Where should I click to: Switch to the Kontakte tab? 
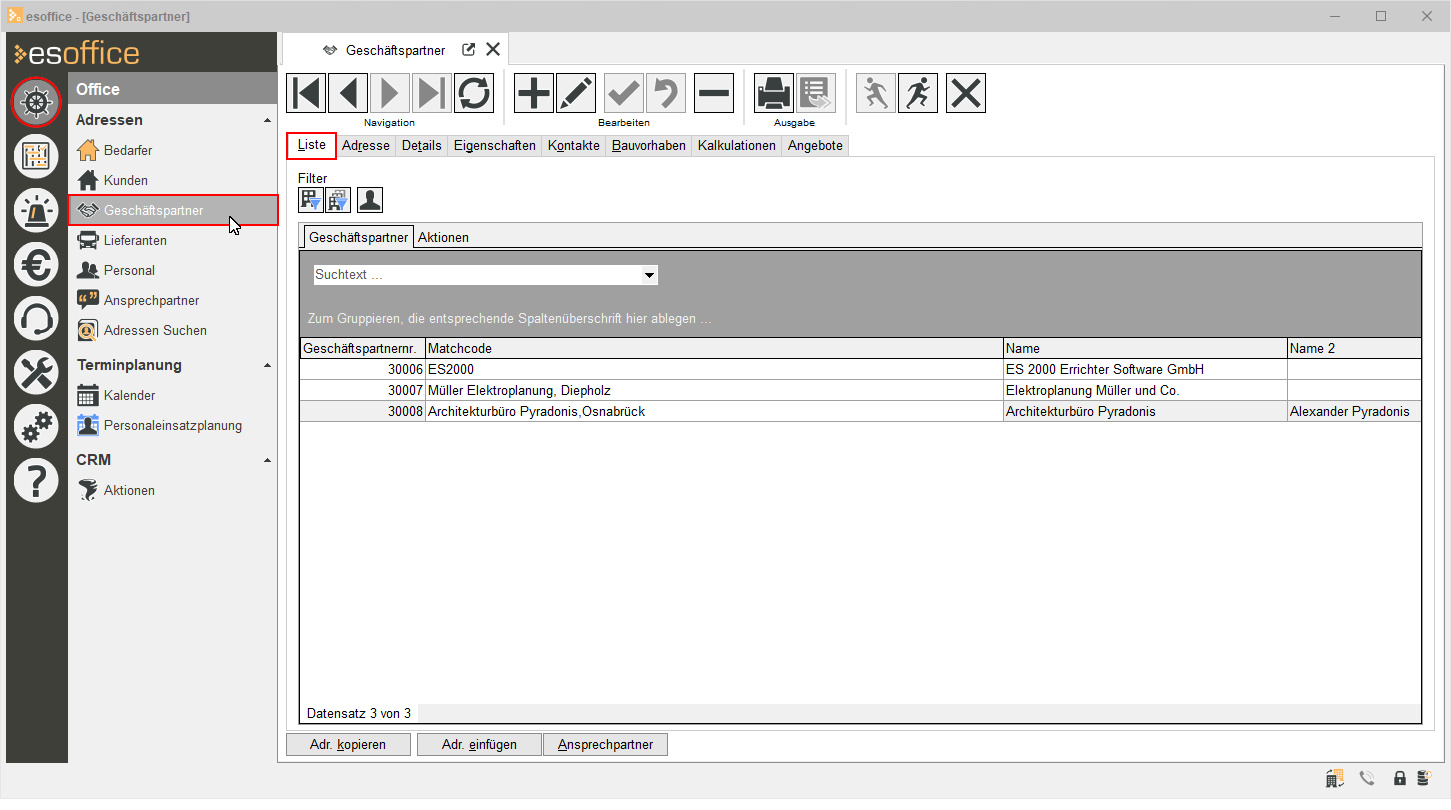coord(574,146)
